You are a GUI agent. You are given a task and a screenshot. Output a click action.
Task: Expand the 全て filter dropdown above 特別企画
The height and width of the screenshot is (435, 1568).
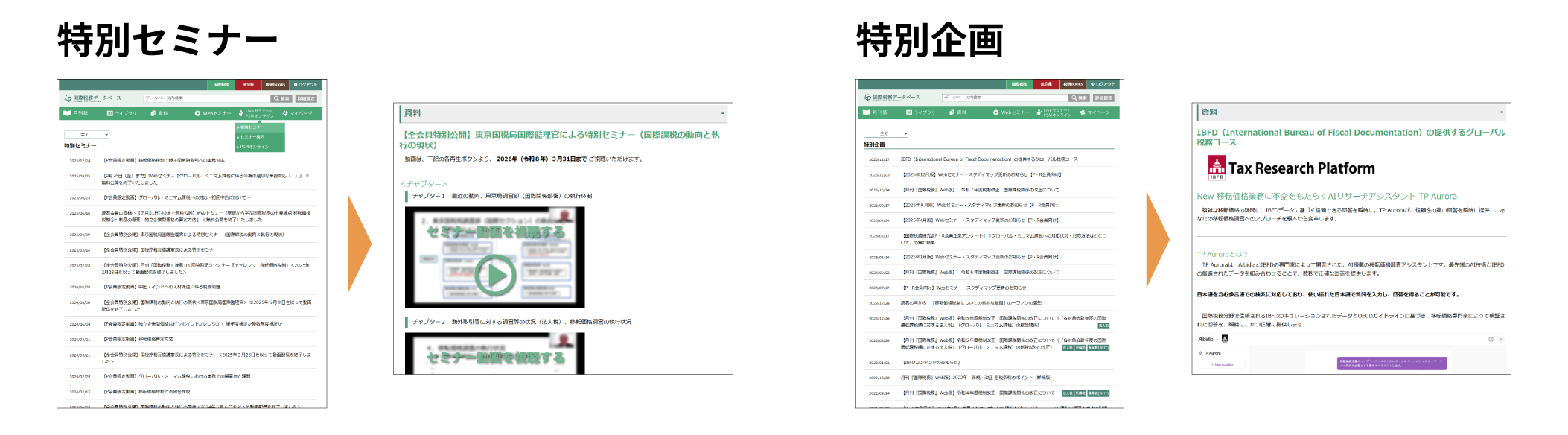point(885,133)
